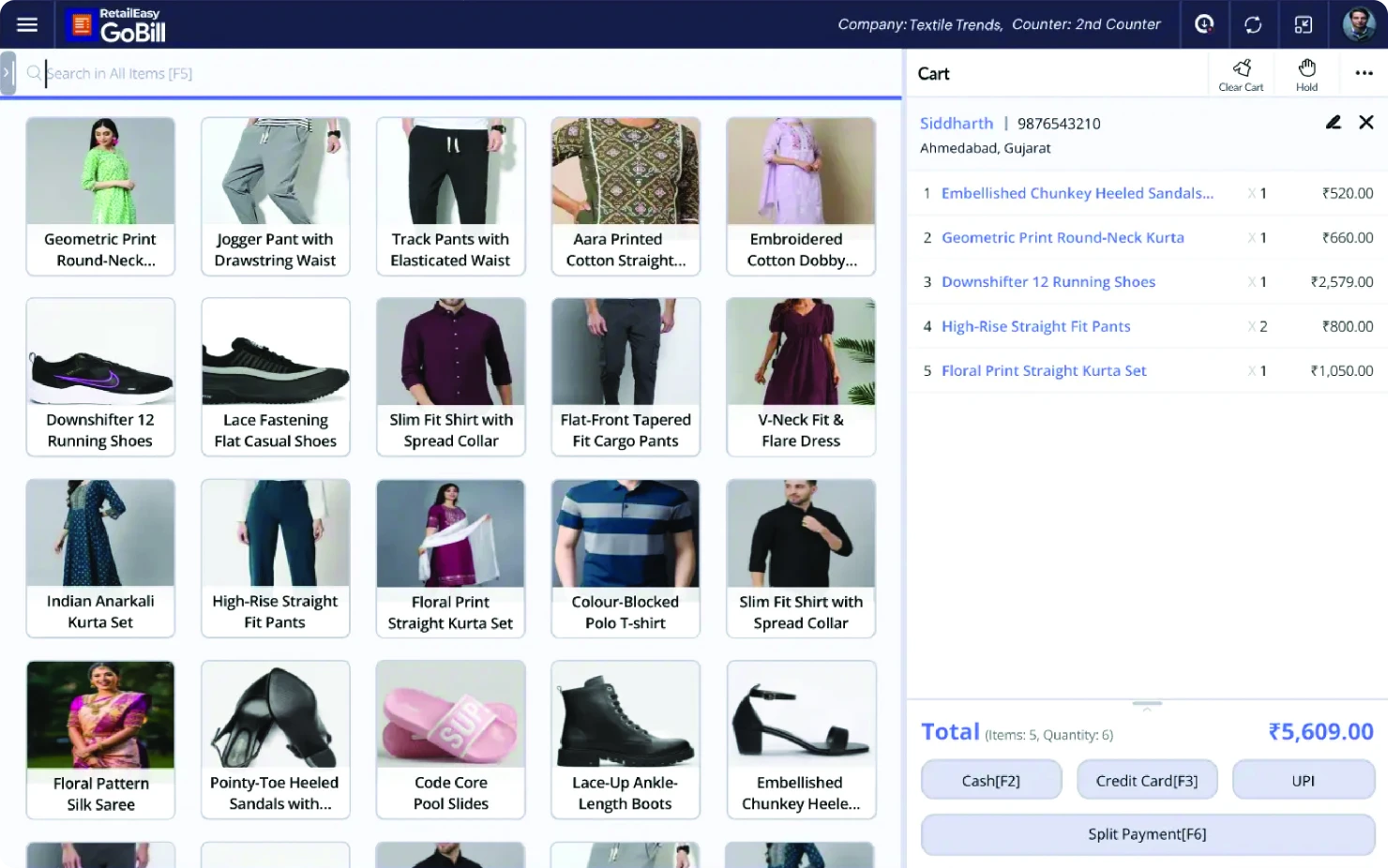The height and width of the screenshot is (868, 1388).
Task: Click the 'Search in All Items' field
Action: pyautogui.click(x=375, y=73)
